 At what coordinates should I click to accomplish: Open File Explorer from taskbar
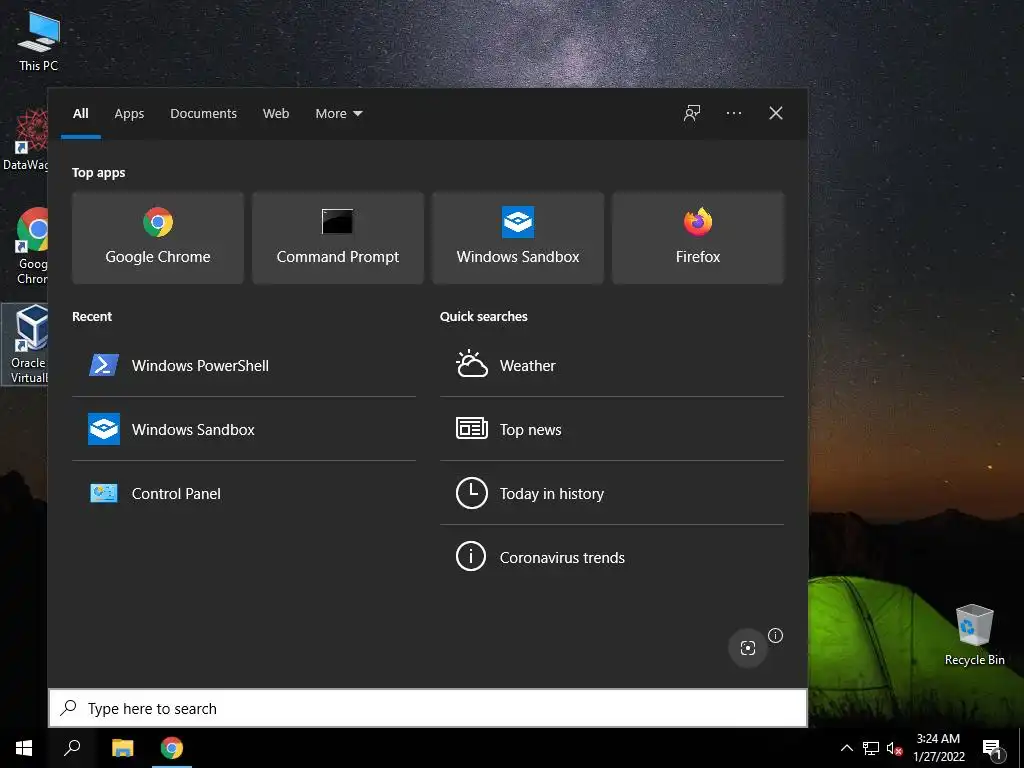click(x=123, y=748)
